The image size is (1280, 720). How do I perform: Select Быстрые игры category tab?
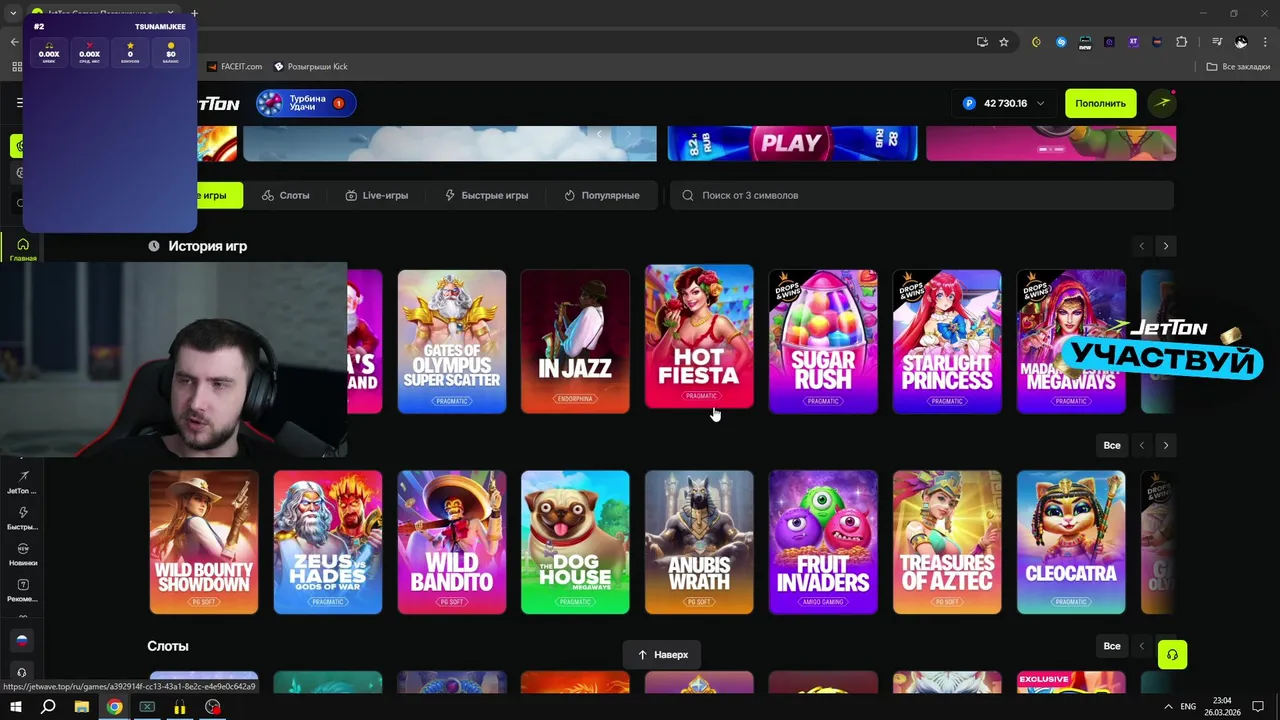(x=486, y=195)
